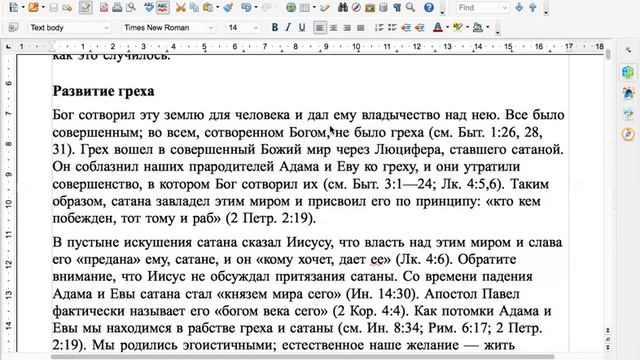640x360 pixels.
Task: Open the Find field history dropdown
Action: (505, 7)
